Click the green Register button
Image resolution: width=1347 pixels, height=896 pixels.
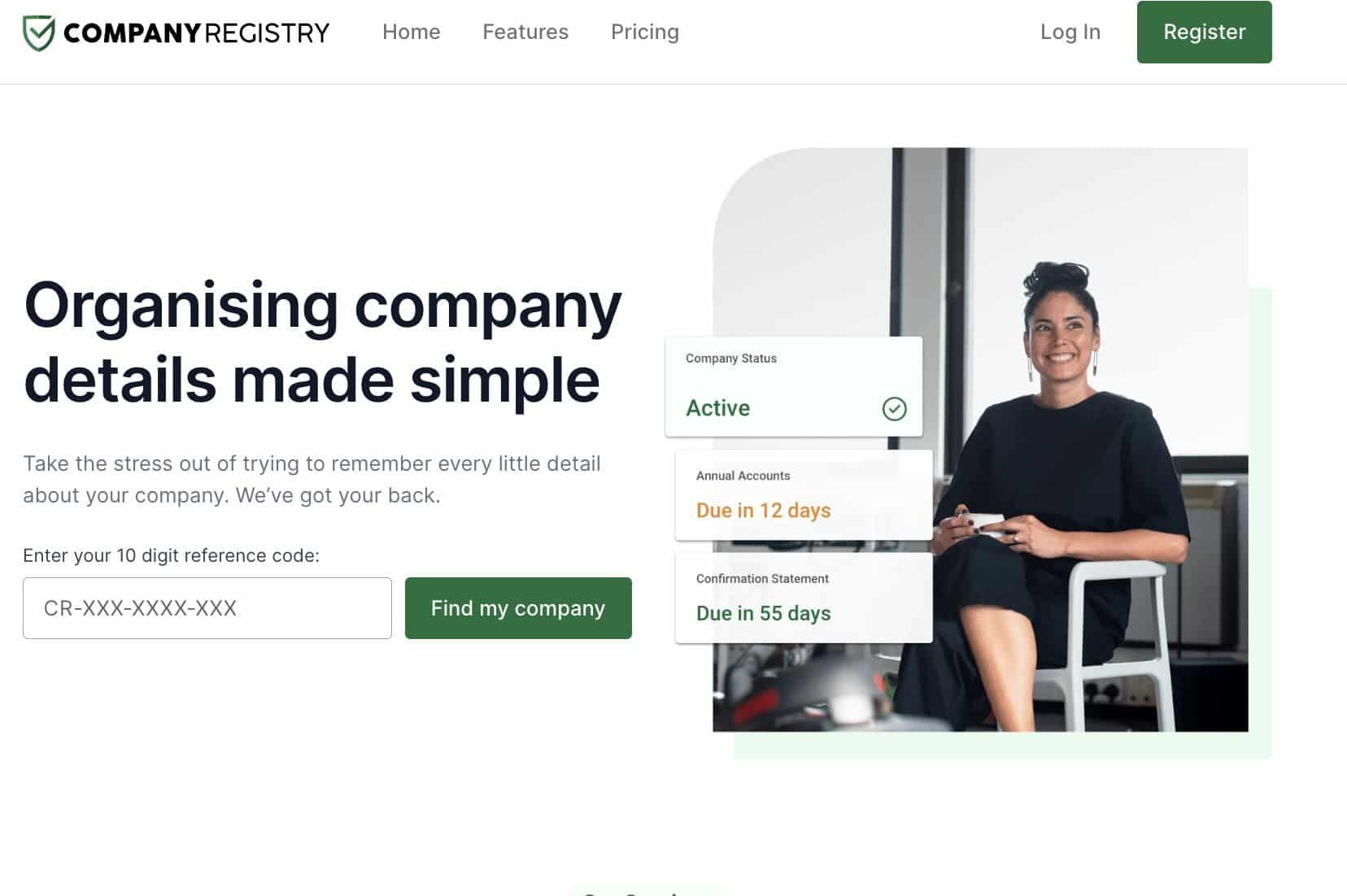1204,32
